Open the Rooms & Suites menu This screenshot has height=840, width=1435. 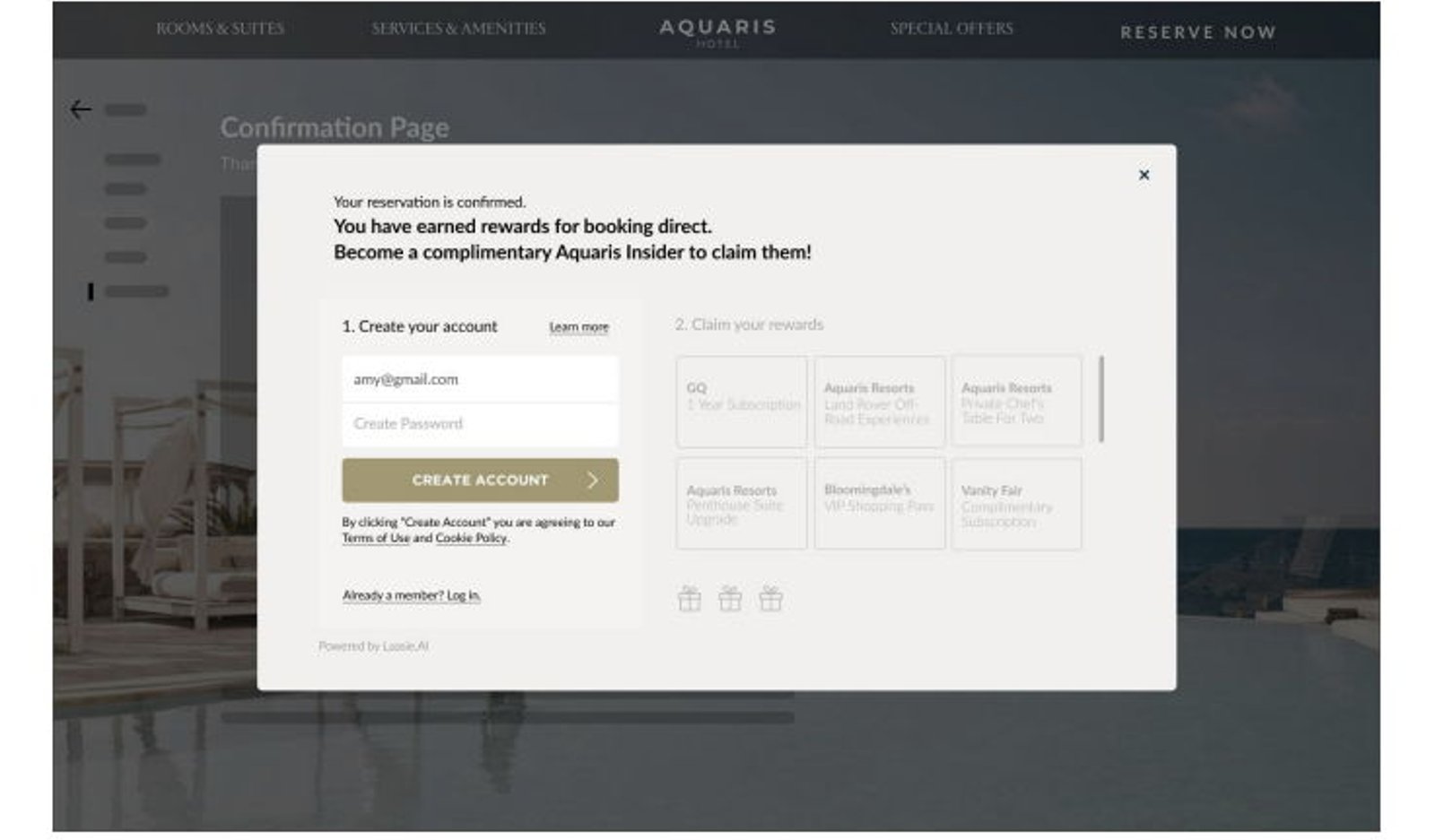pos(220,29)
